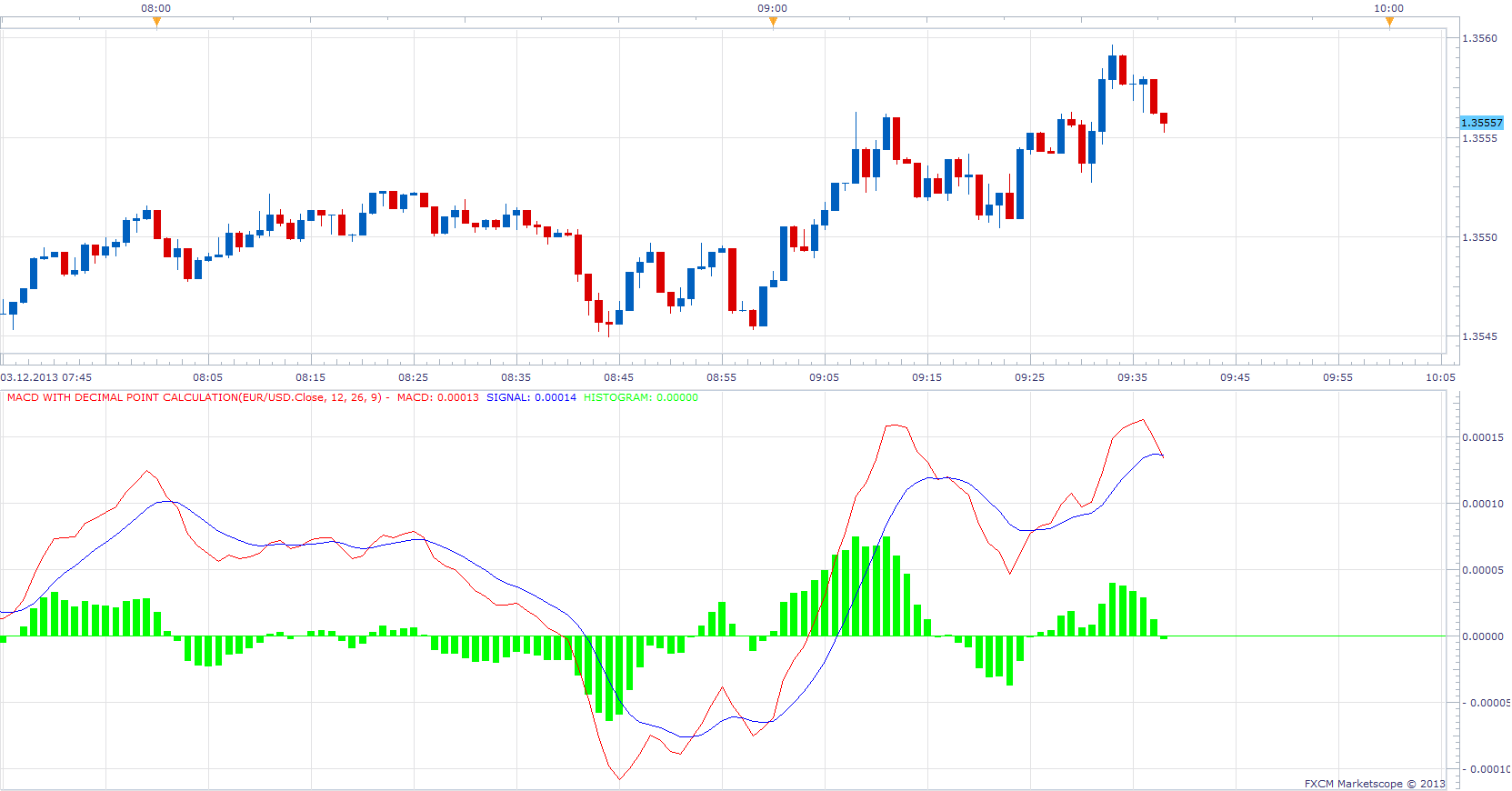
Task: Click the 1.3560 price axis label
Action: (1479, 38)
